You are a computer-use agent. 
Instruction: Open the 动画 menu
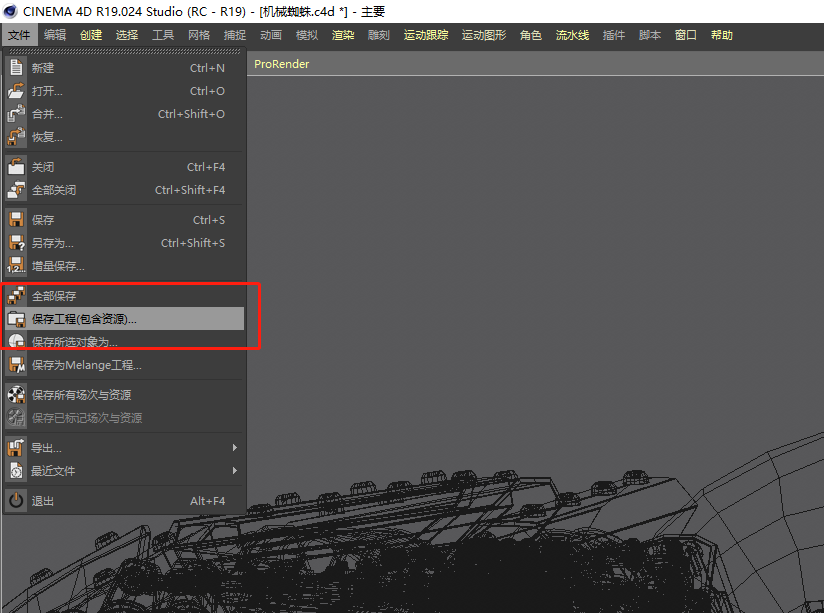[271, 35]
